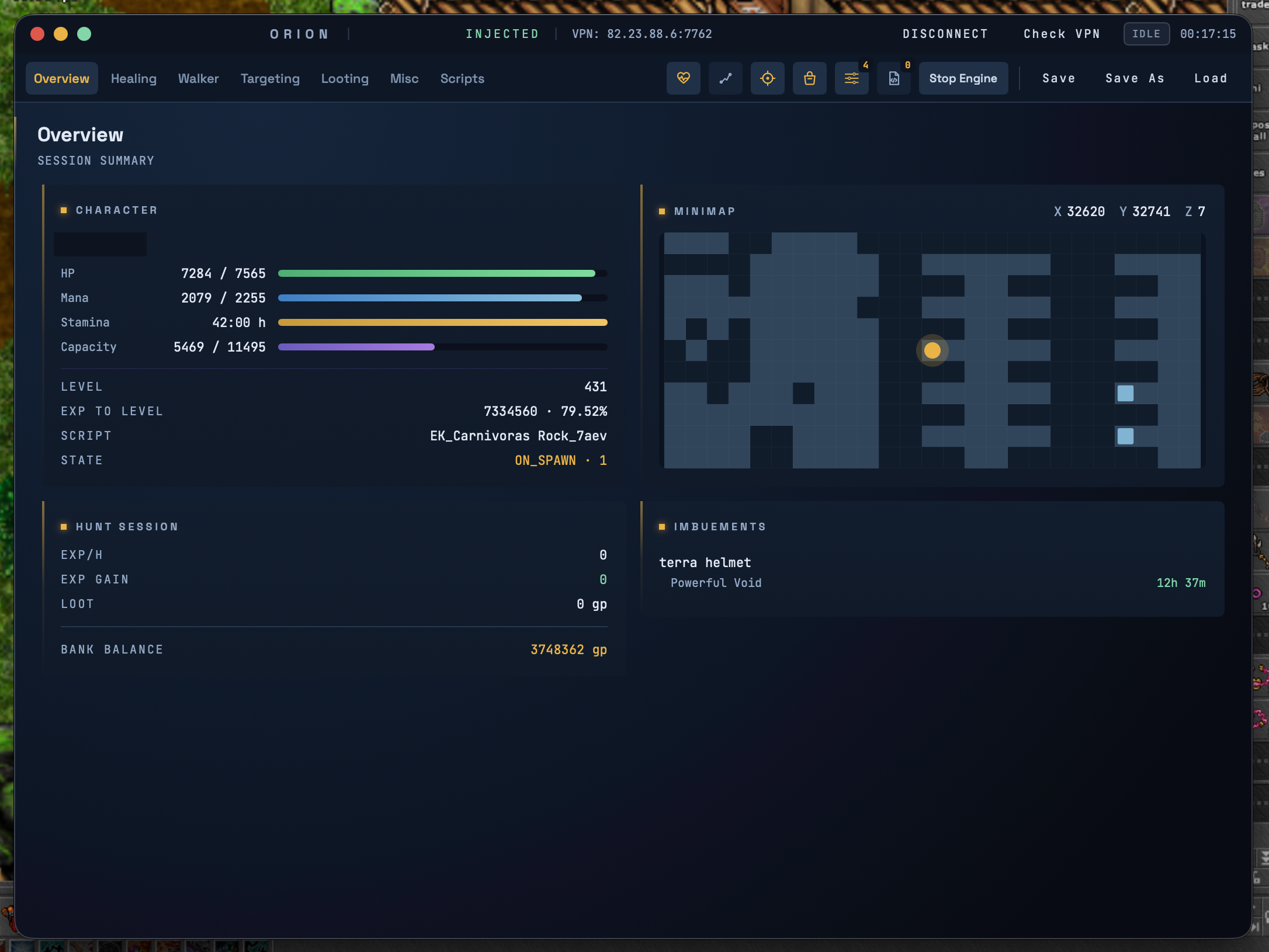Click the ON_SPAWN · 1 state value
The height and width of the screenshot is (952, 1269).
tap(561, 460)
